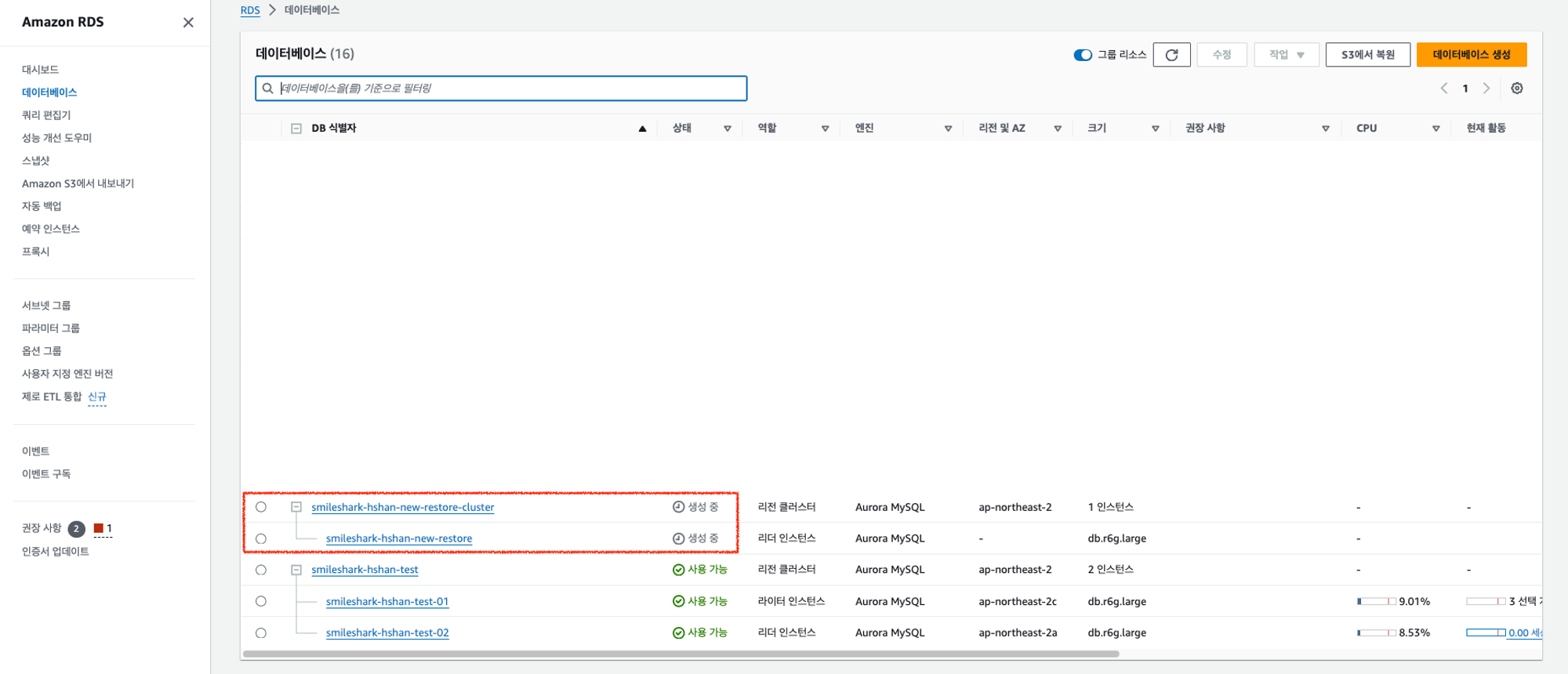
Task: Open the Snapshots sidebar menu
Action: (x=36, y=161)
